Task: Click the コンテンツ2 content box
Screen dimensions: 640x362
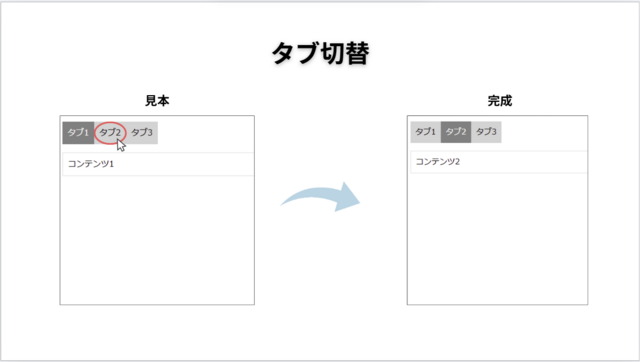Action: pos(499,162)
